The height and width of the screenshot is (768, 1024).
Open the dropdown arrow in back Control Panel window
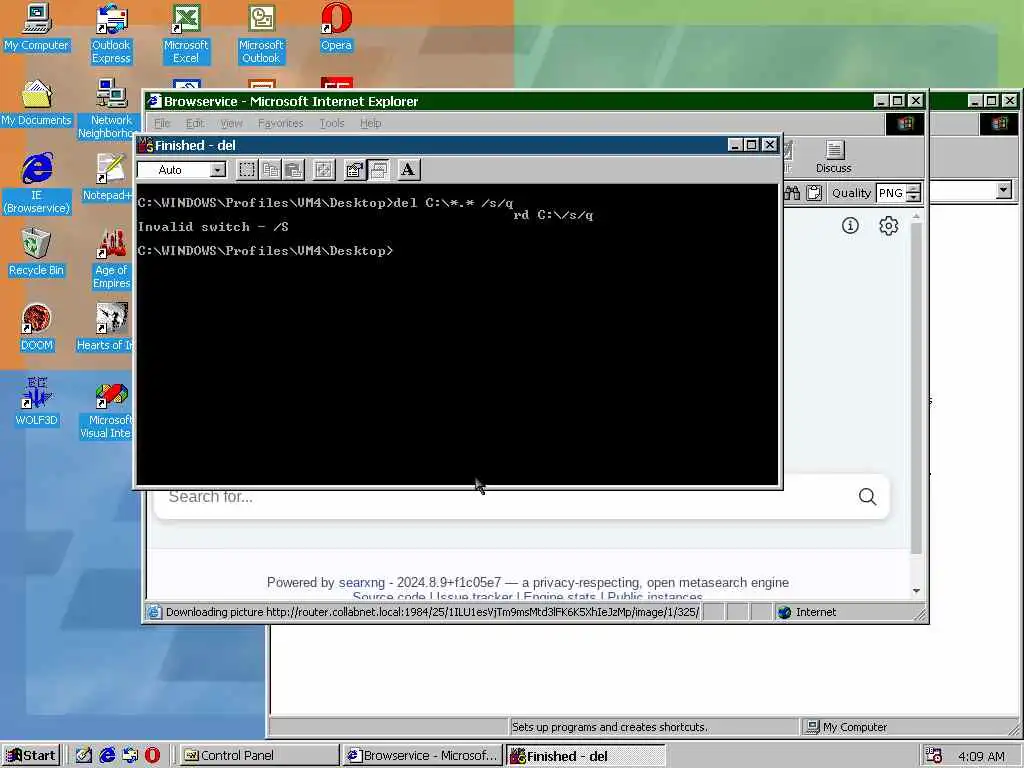click(1004, 190)
